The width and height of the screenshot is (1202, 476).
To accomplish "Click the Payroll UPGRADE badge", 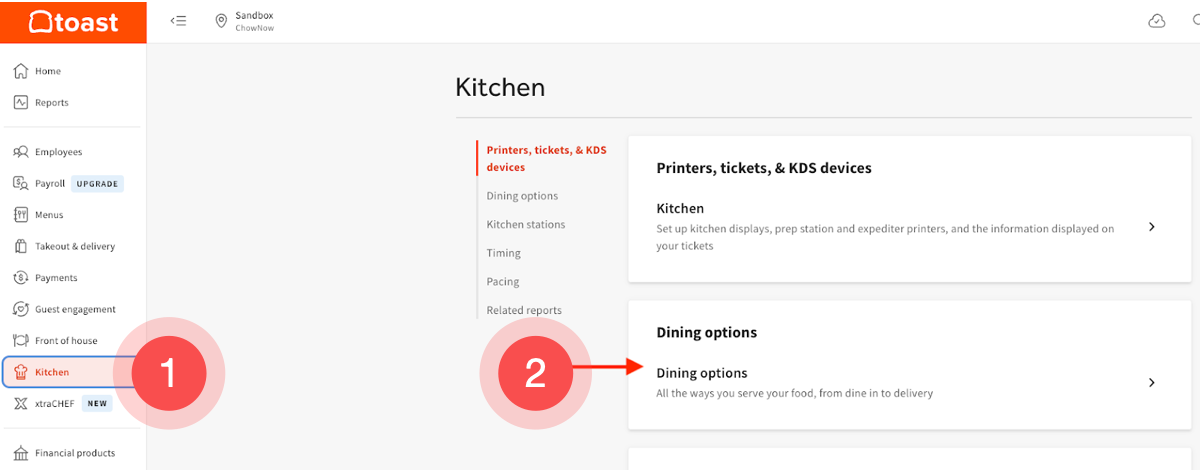I will 97,184.
